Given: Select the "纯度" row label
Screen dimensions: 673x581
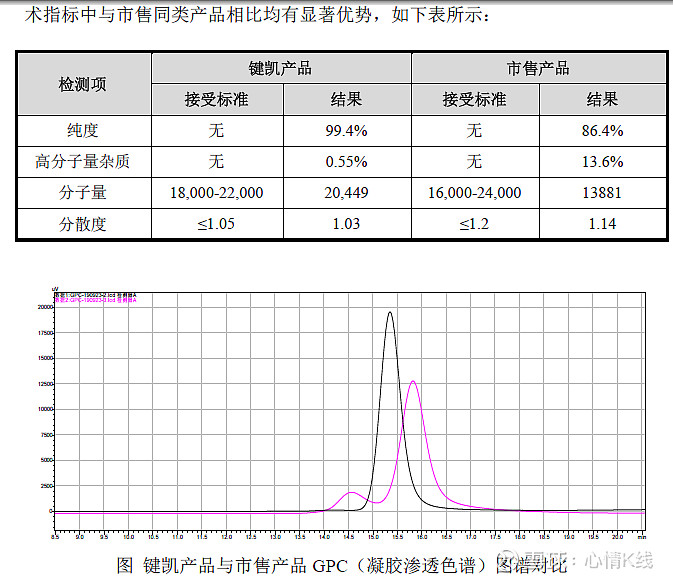Looking at the screenshot, I should pyautogui.click(x=83, y=130).
